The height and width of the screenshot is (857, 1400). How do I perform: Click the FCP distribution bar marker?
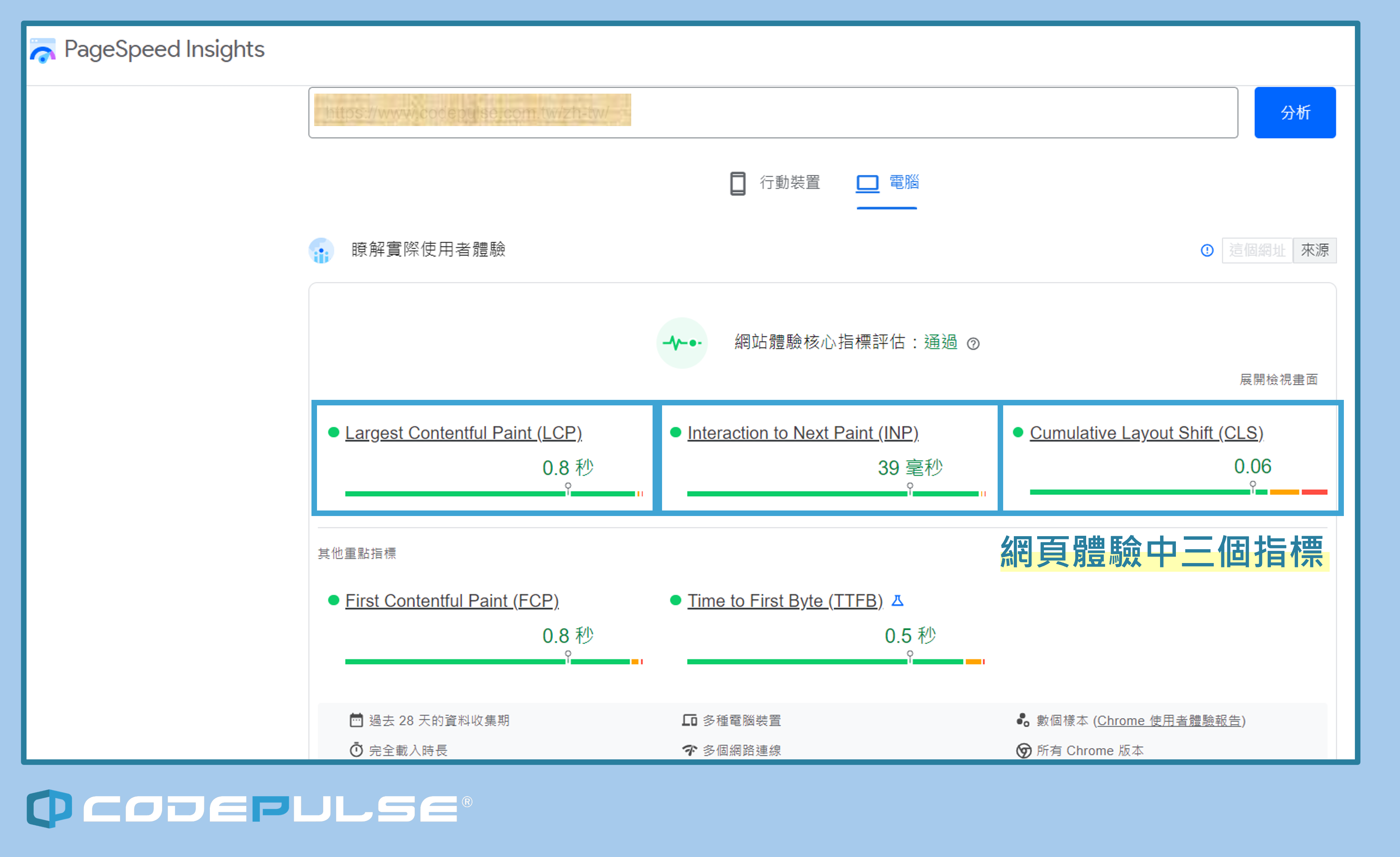coord(568,657)
